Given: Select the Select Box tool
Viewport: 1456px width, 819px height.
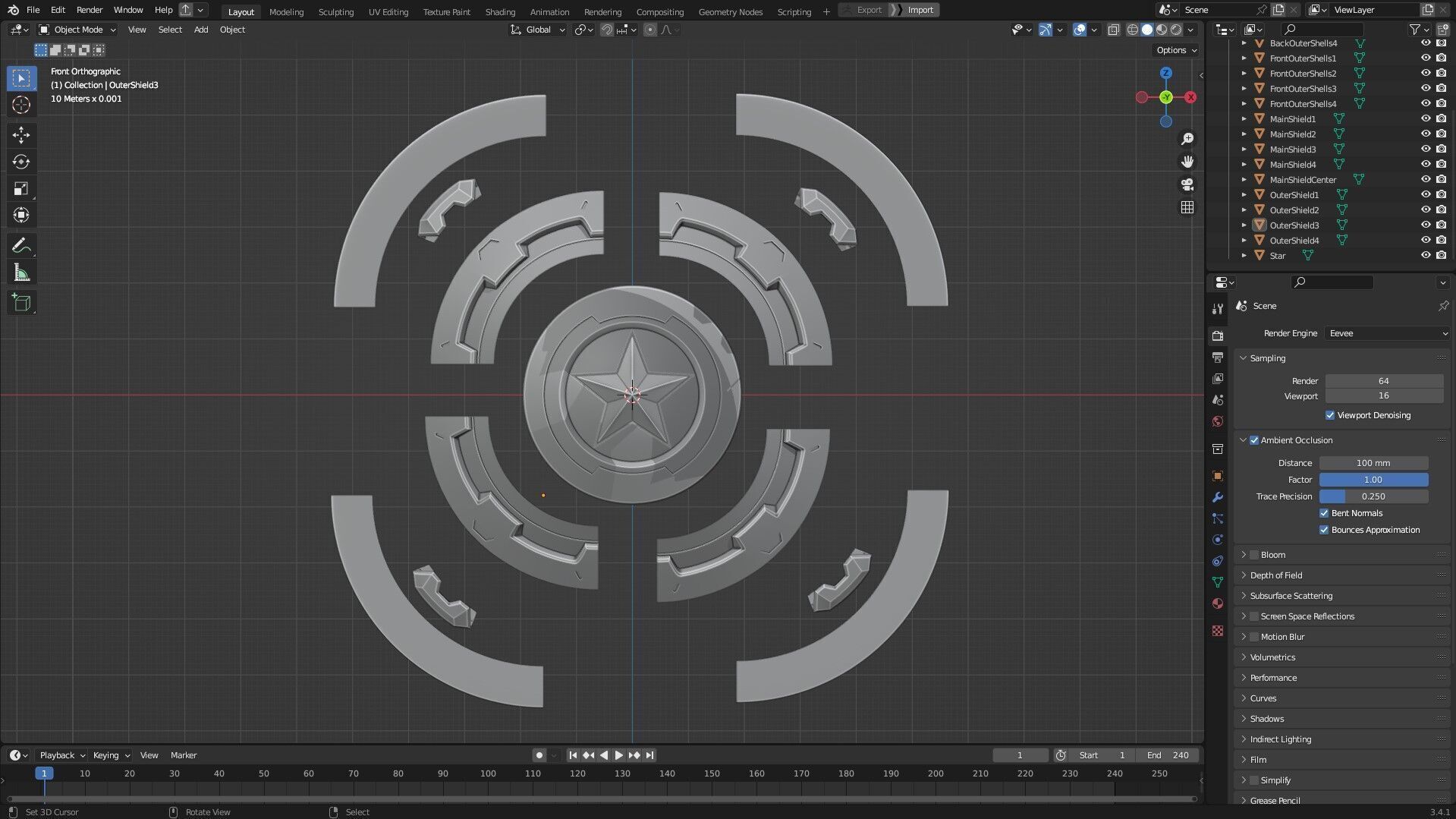Looking at the screenshot, I should coord(21,78).
